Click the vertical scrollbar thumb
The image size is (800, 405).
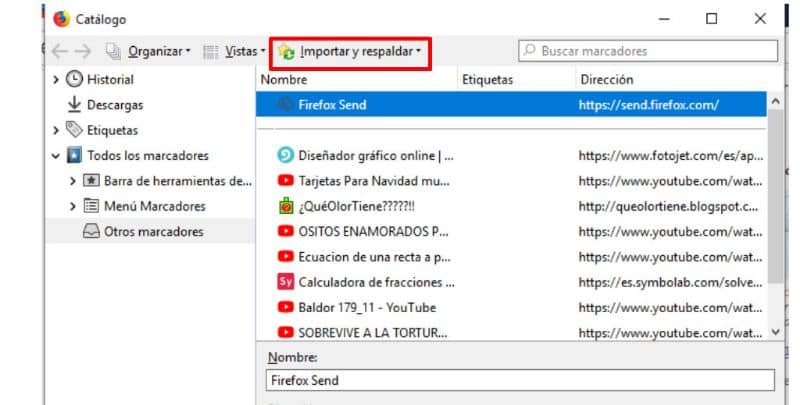coord(776,196)
